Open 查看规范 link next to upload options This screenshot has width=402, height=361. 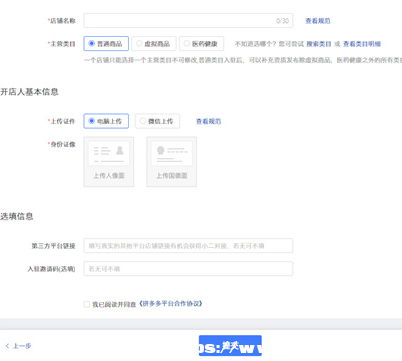point(208,121)
